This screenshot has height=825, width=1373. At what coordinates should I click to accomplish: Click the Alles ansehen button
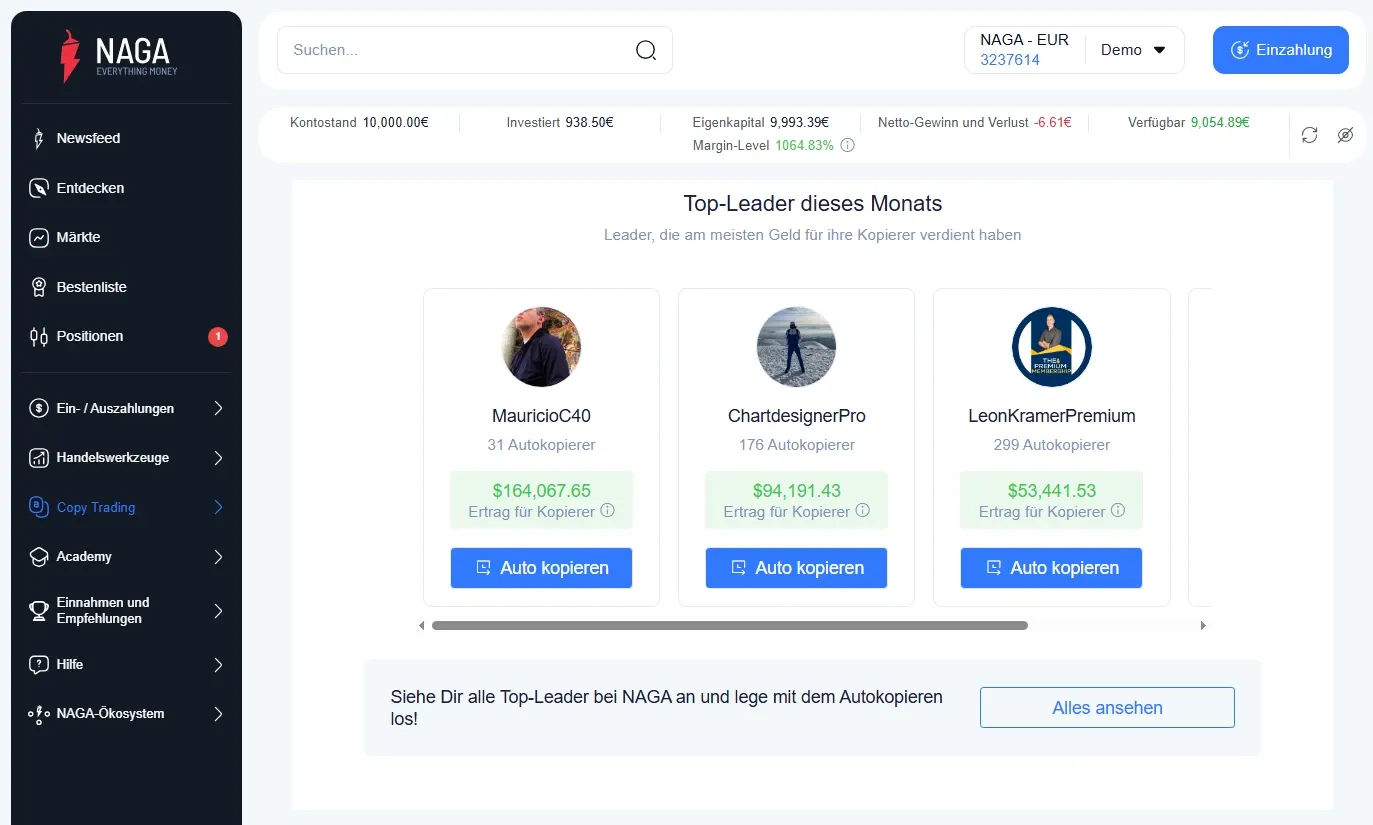1107,708
